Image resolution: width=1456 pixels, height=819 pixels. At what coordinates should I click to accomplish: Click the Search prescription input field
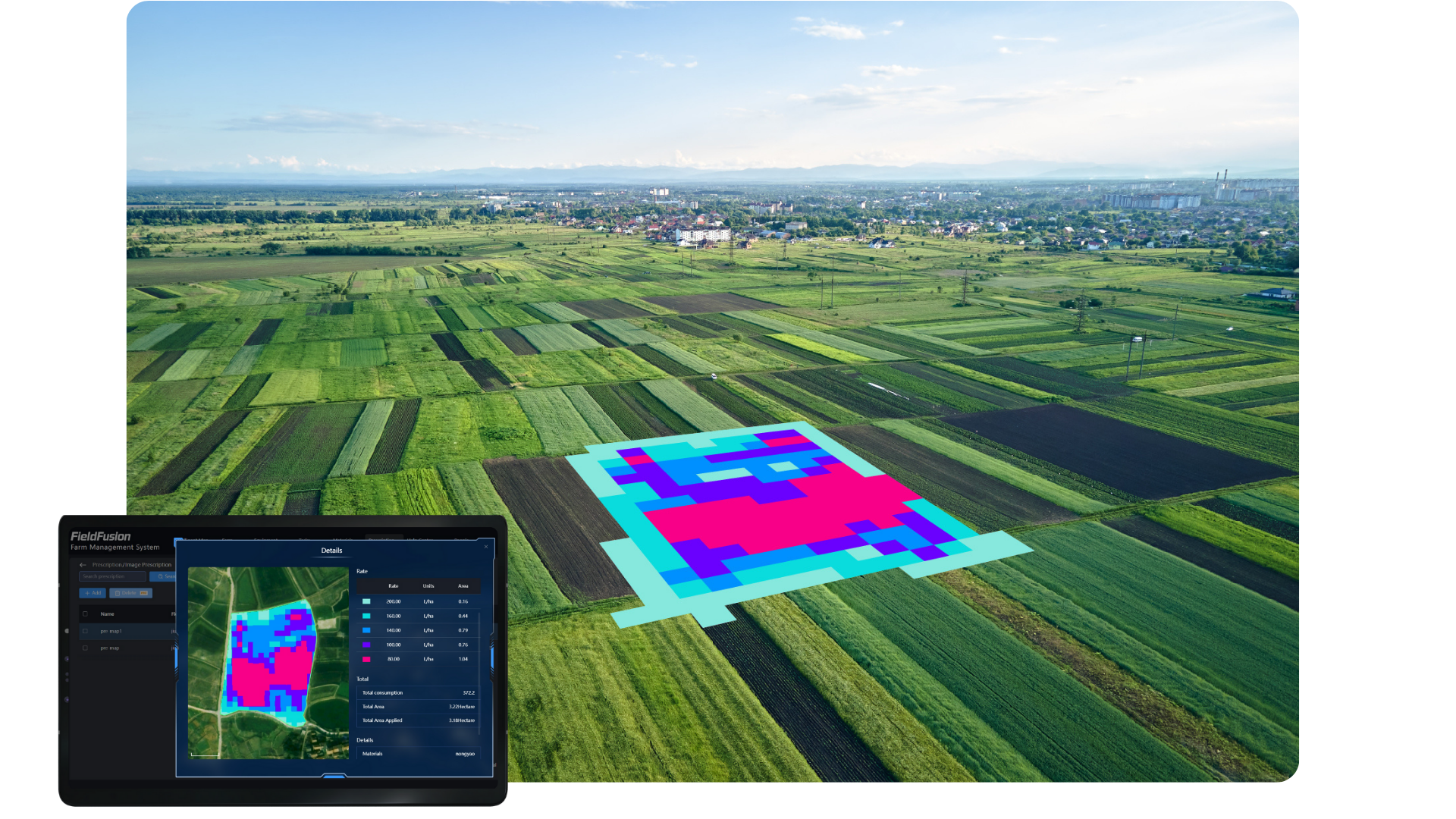pyautogui.click(x=112, y=576)
